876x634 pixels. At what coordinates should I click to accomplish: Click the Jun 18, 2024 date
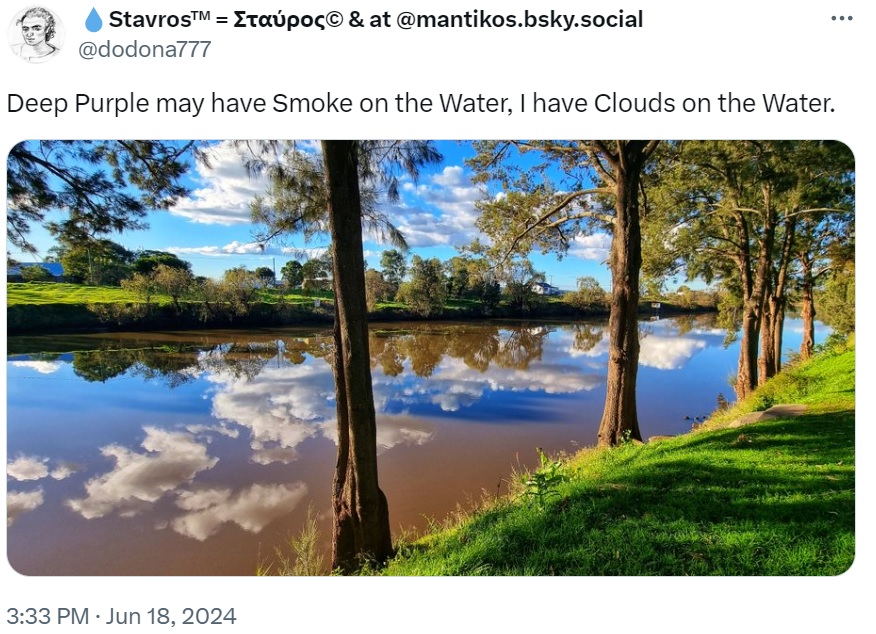[172, 616]
